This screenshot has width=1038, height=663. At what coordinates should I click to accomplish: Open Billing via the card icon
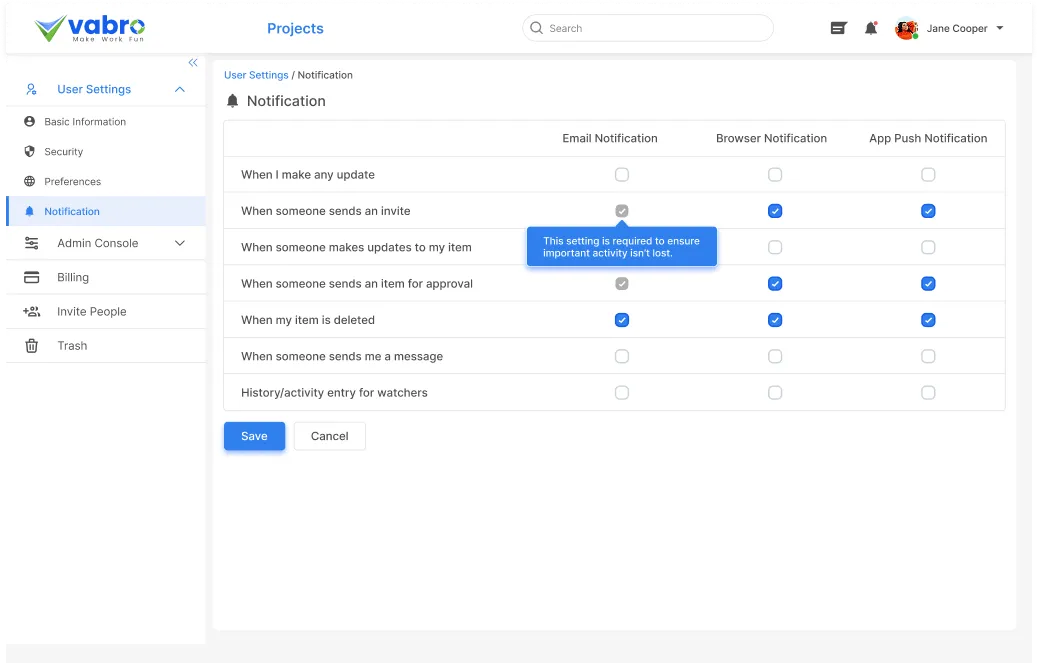29,276
